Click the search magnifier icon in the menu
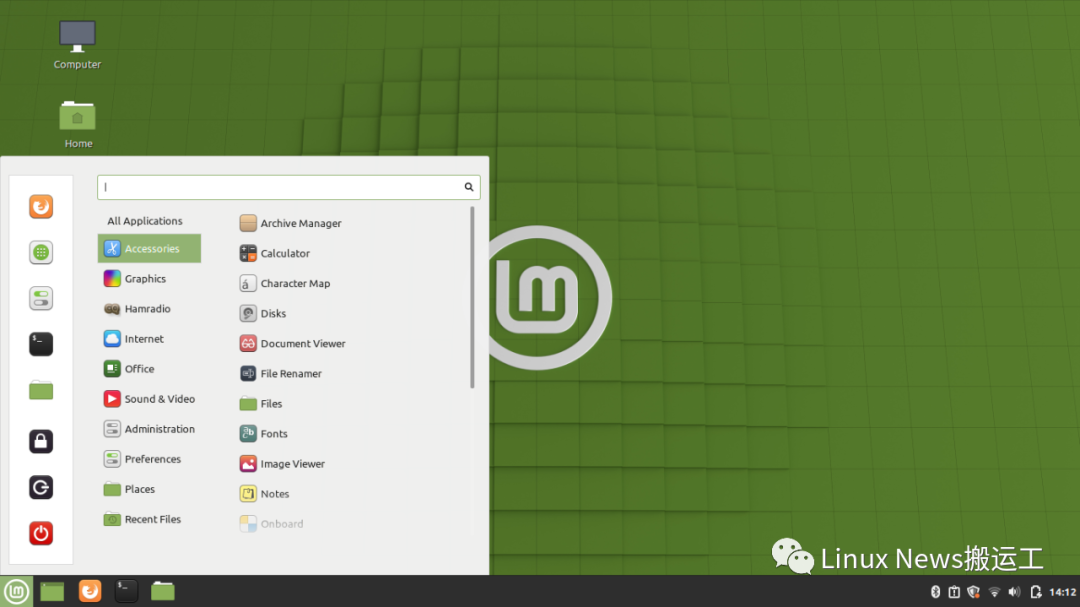 [x=468, y=187]
